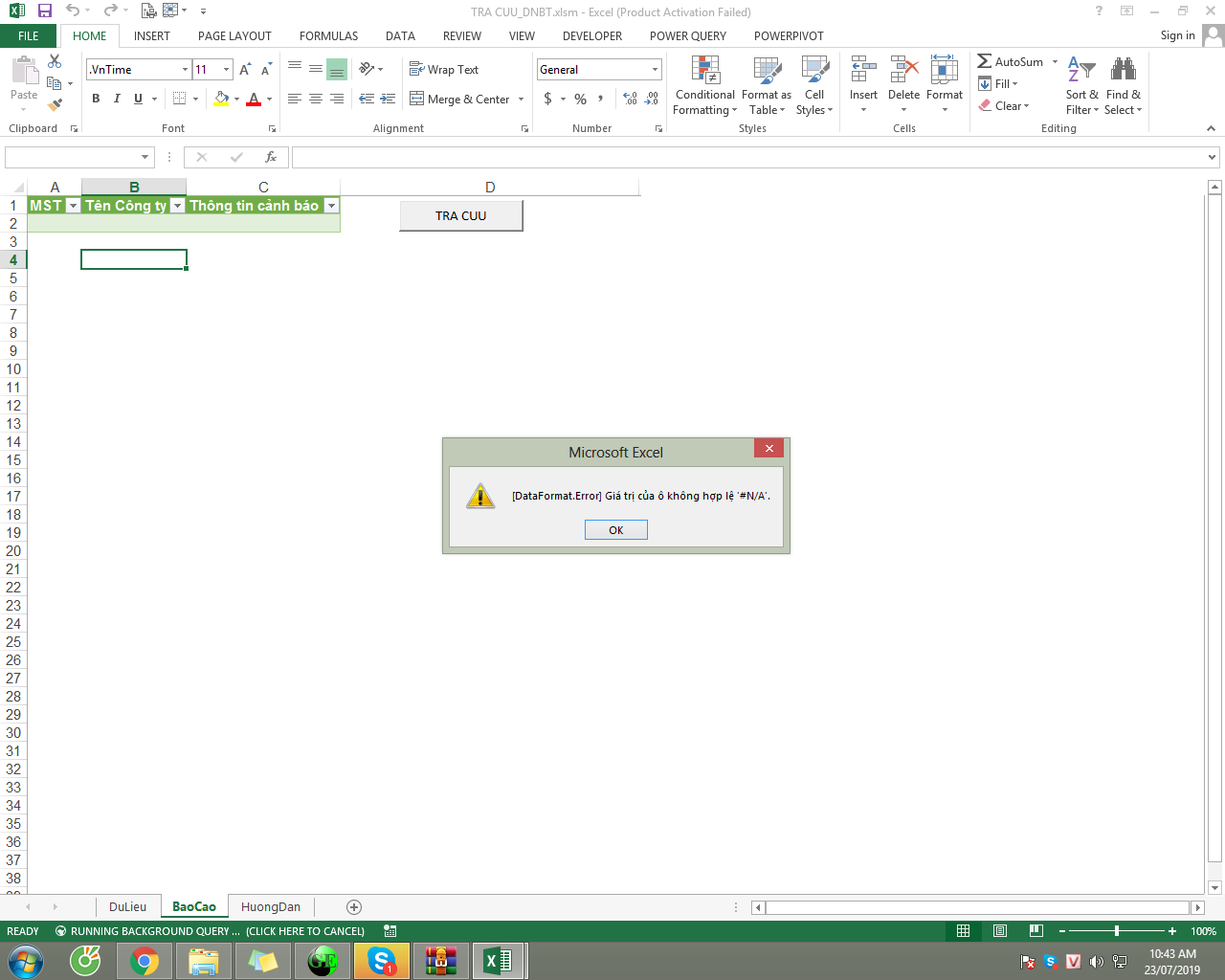Toggle Bold formatting

pos(96,99)
